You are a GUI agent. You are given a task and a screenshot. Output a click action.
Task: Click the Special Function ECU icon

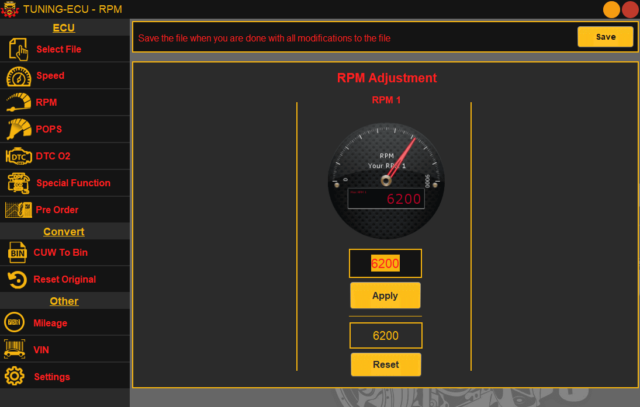[18, 183]
